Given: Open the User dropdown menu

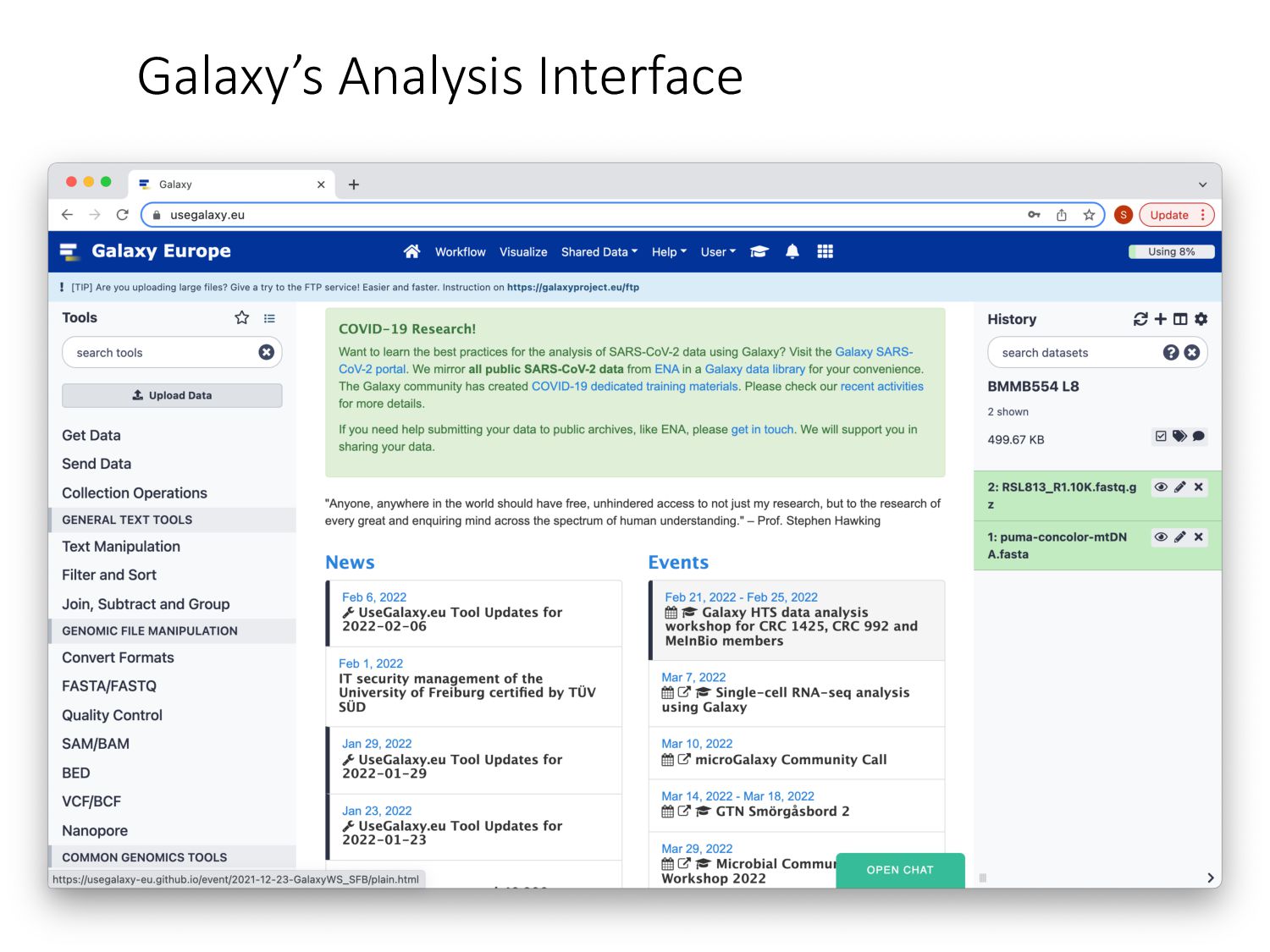Looking at the screenshot, I should pyautogui.click(x=718, y=252).
